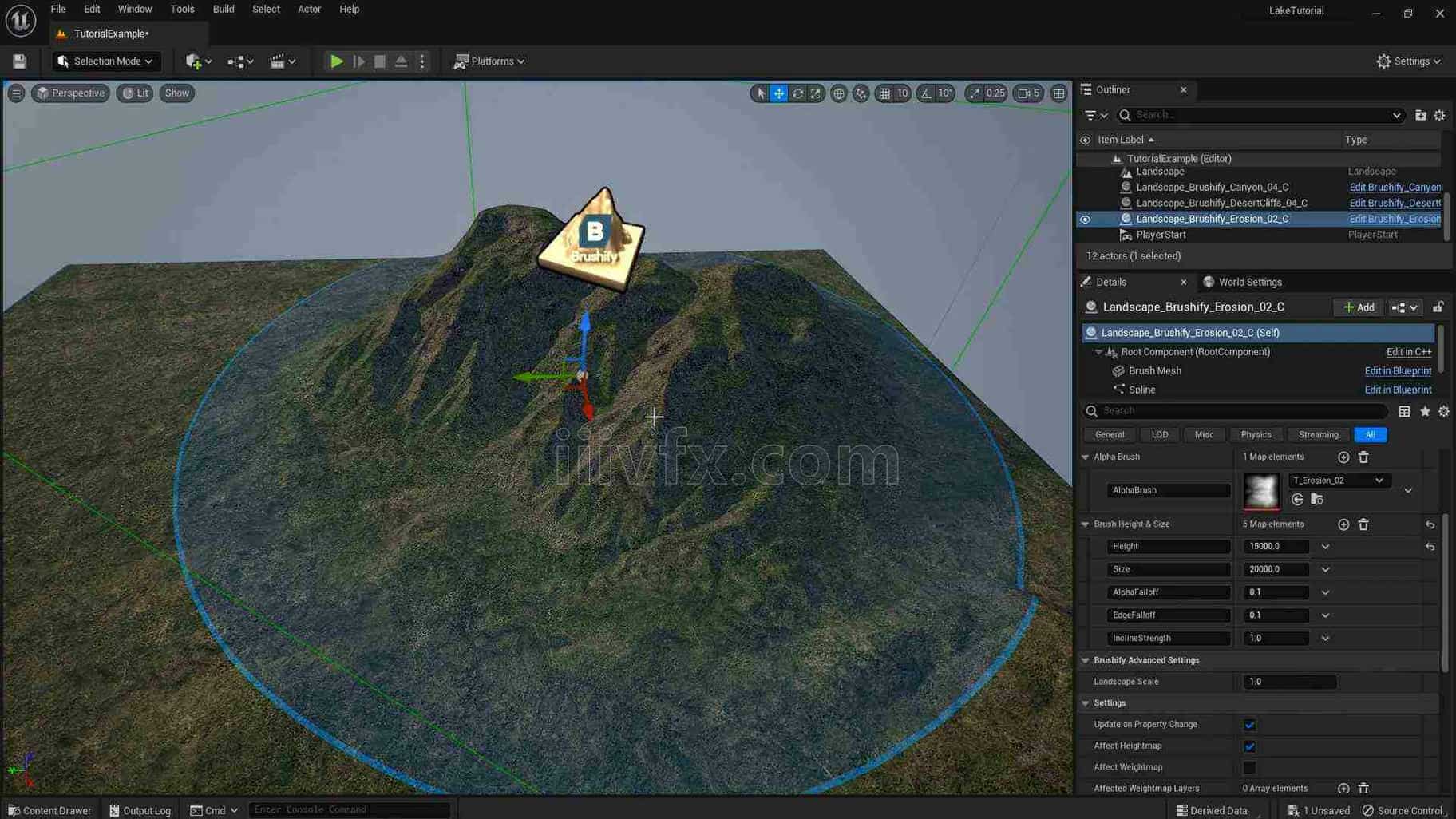The width and height of the screenshot is (1456, 819).
Task: Activate the scale gizmo tool
Action: [x=815, y=93]
